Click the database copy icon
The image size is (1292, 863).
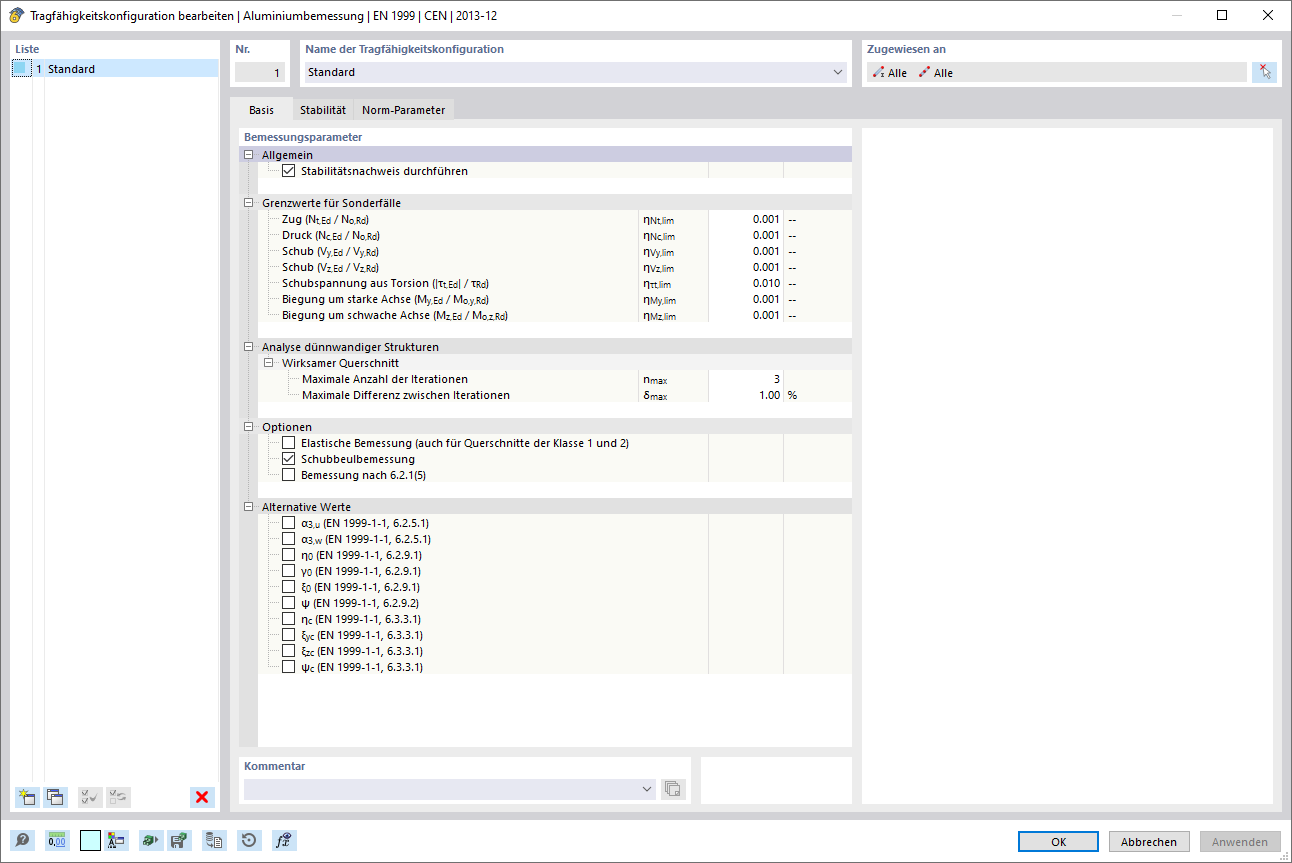214,841
